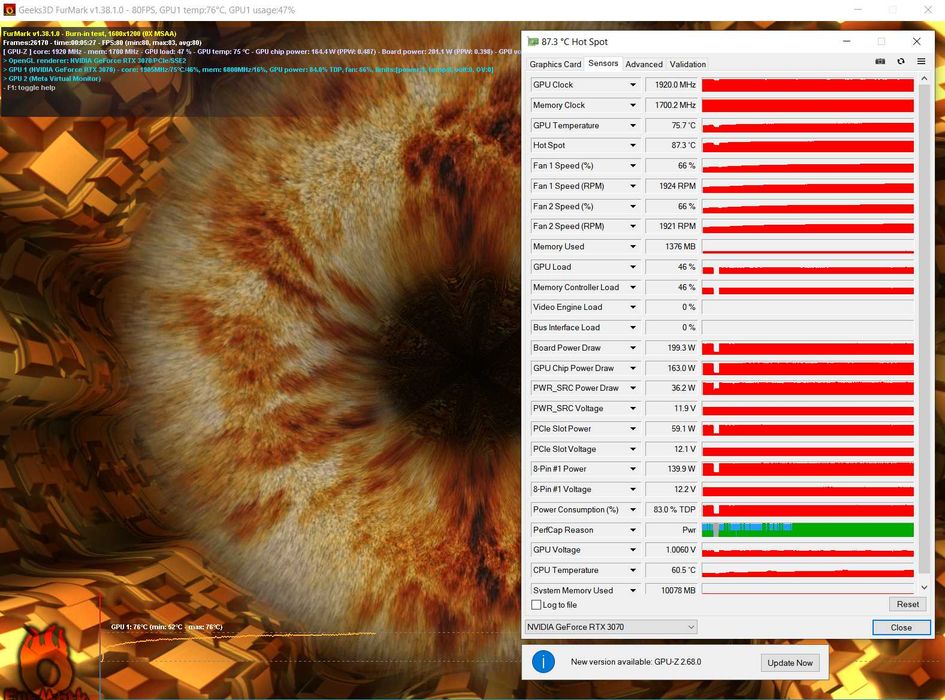Click the sensor list vertical scrollbar thumb

coord(924,329)
